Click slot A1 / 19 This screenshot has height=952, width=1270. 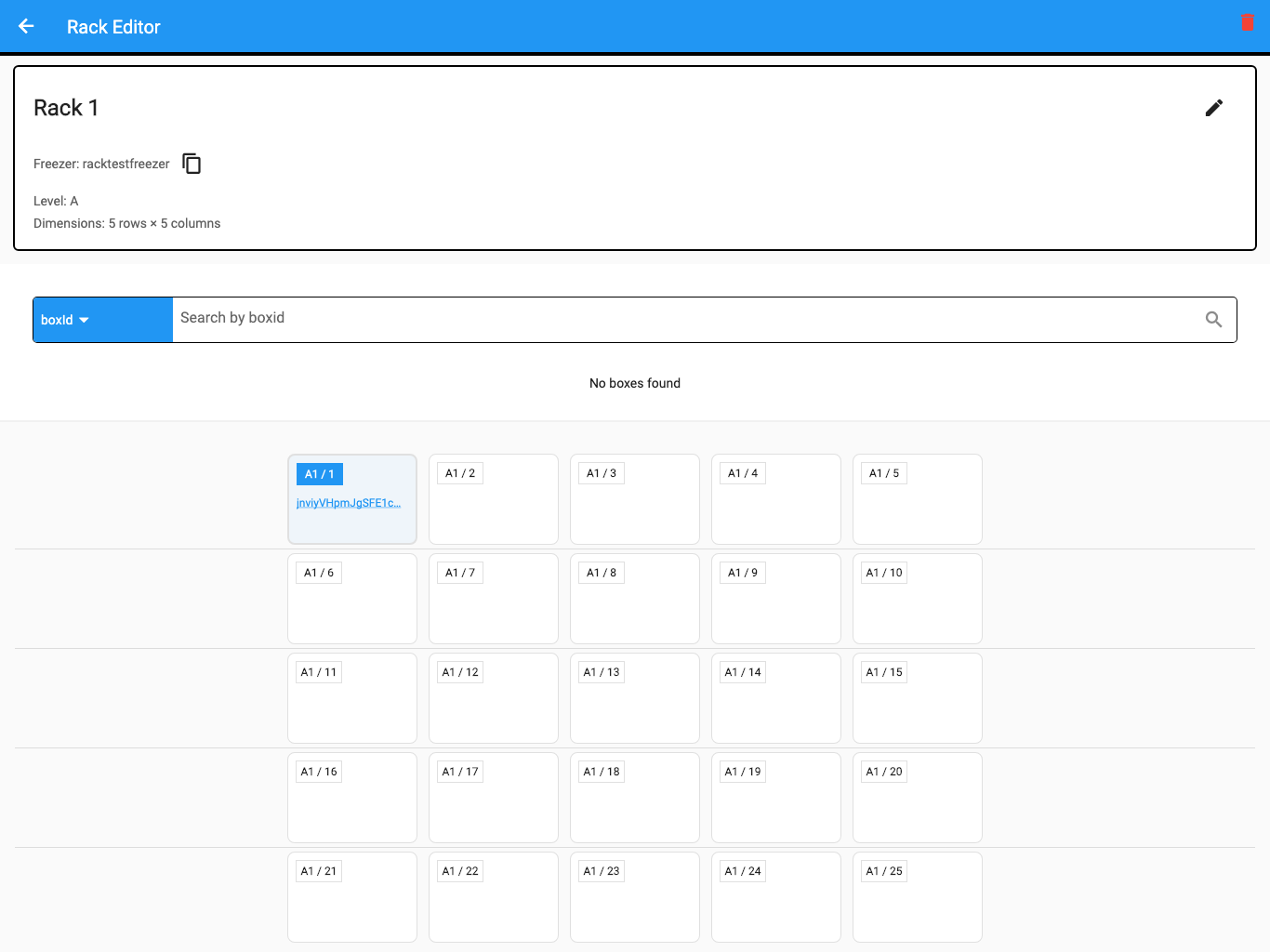coord(776,798)
